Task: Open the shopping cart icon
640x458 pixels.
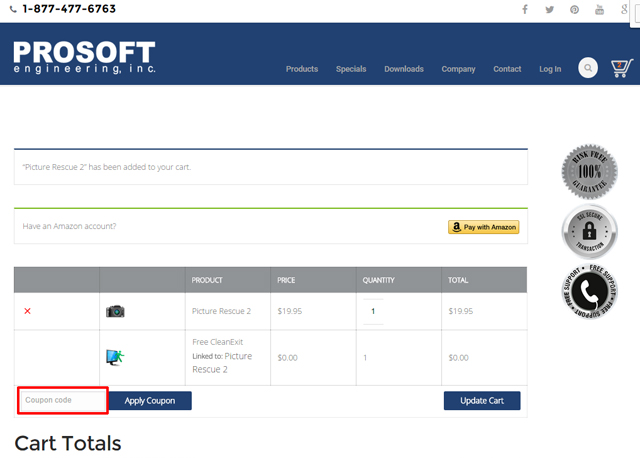Action: tap(621, 68)
